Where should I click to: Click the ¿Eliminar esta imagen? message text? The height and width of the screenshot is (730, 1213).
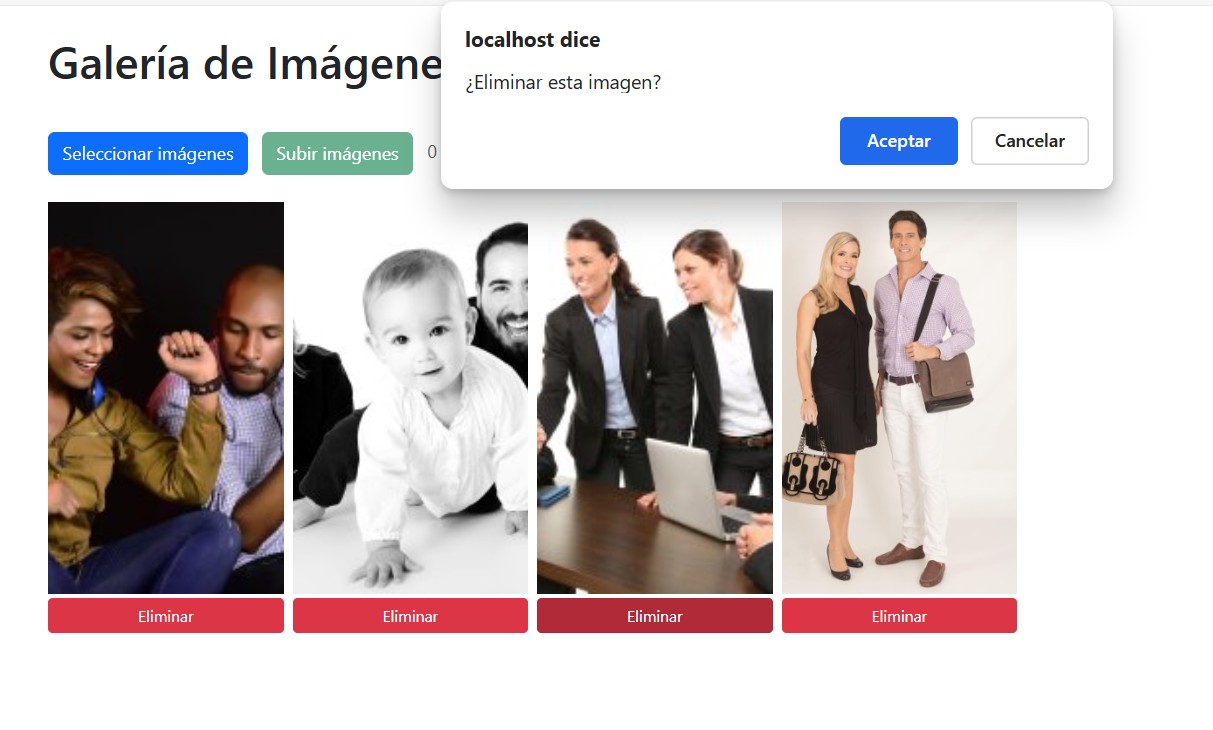[x=563, y=82]
